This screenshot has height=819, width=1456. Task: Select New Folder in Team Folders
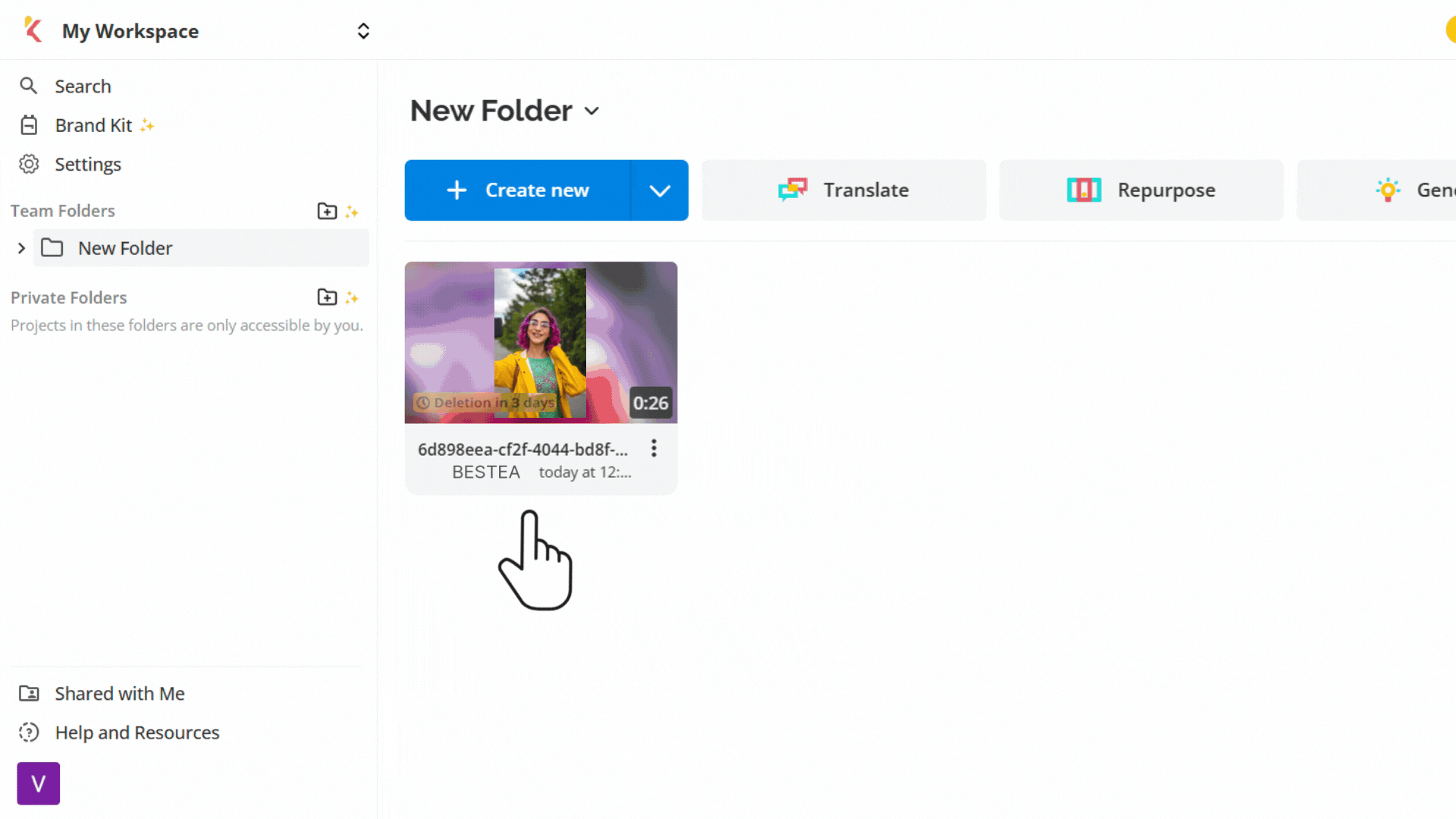125,248
